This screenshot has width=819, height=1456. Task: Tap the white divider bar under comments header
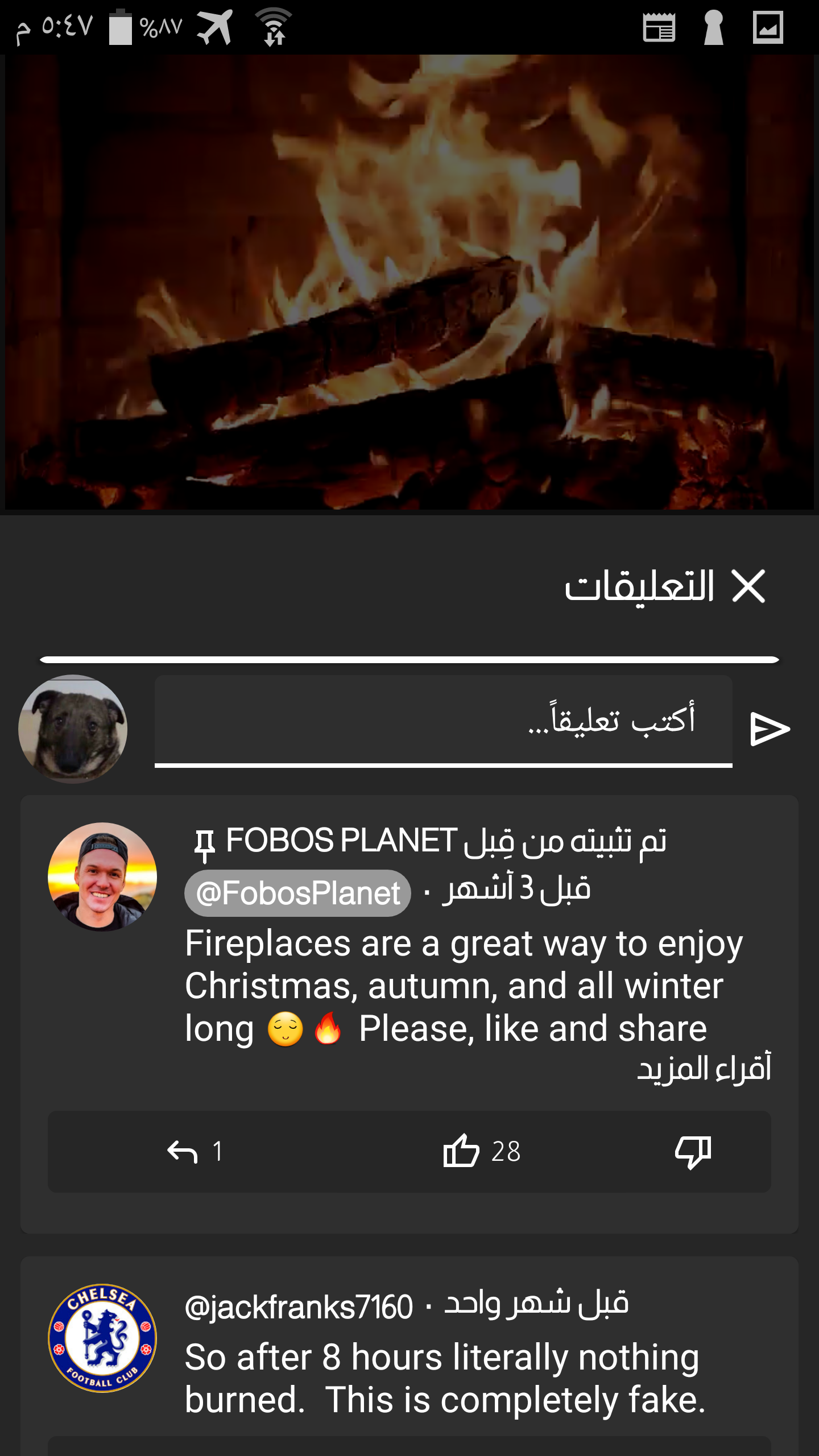coord(409,660)
